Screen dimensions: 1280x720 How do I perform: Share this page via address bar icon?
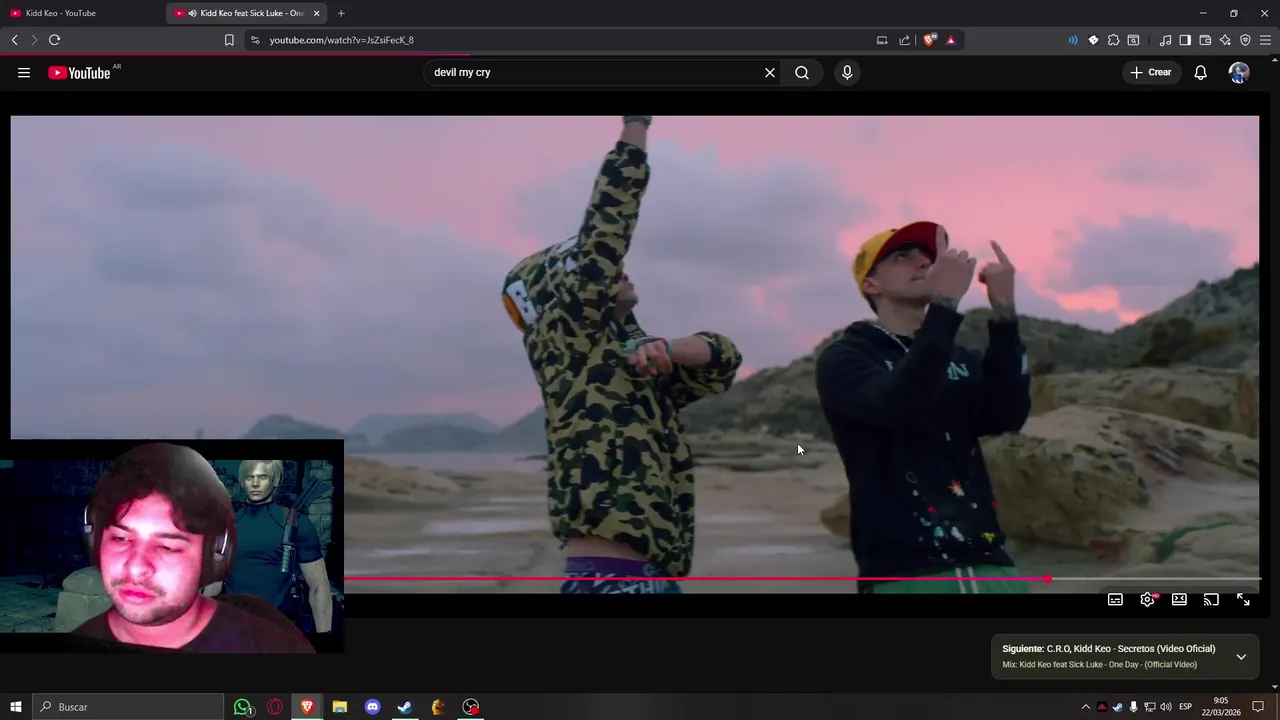905,40
